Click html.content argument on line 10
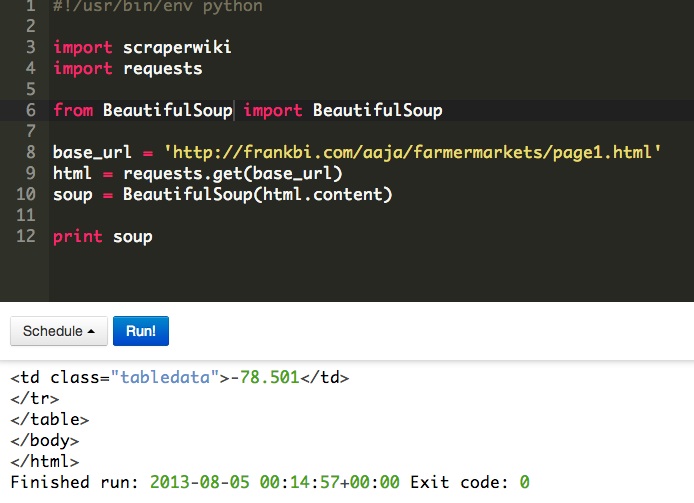Image resolution: width=694 pixels, height=503 pixels. click(x=322, y=194)
